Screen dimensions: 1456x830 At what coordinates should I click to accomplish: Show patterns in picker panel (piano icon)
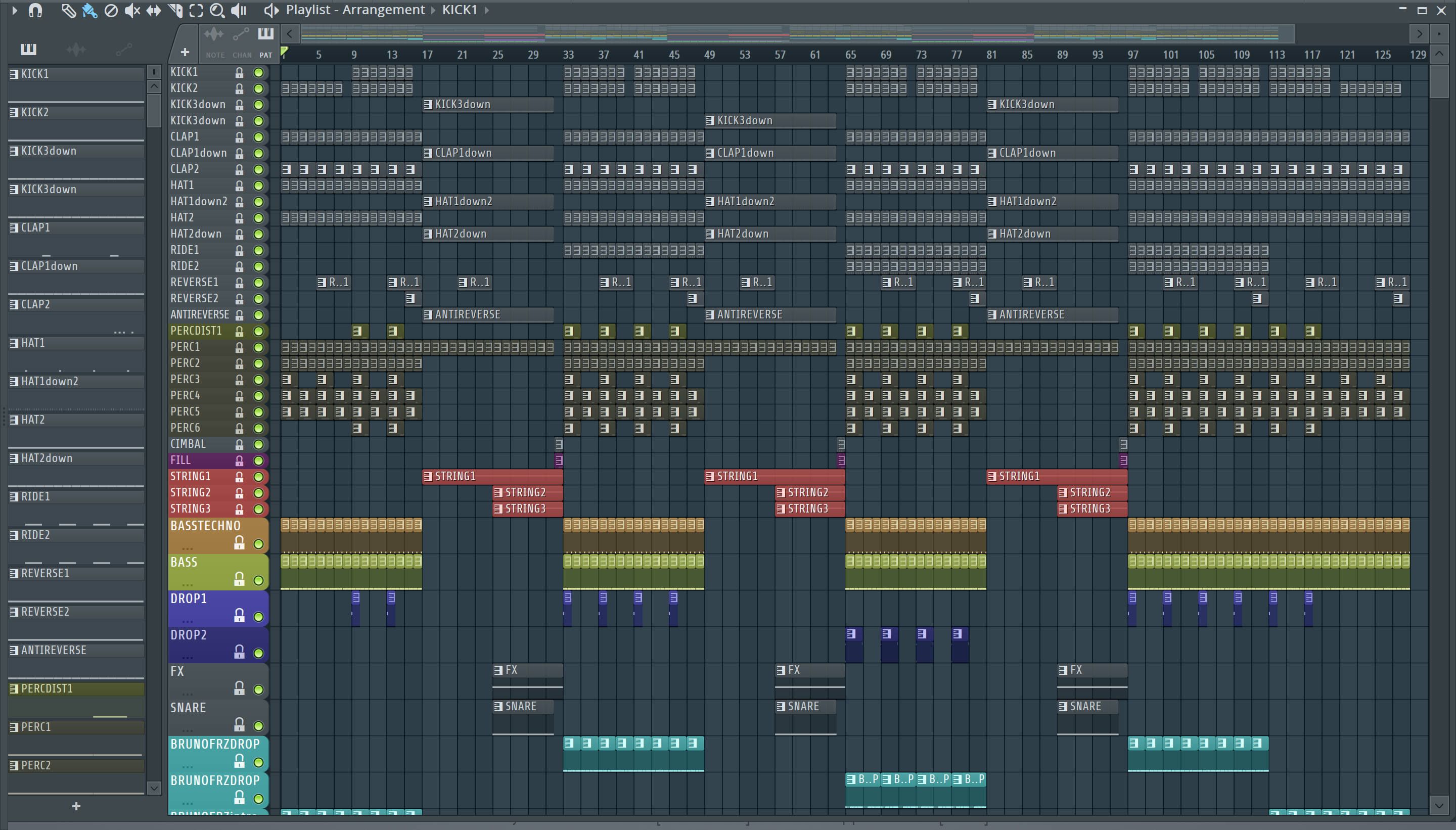tap(28, 49)
